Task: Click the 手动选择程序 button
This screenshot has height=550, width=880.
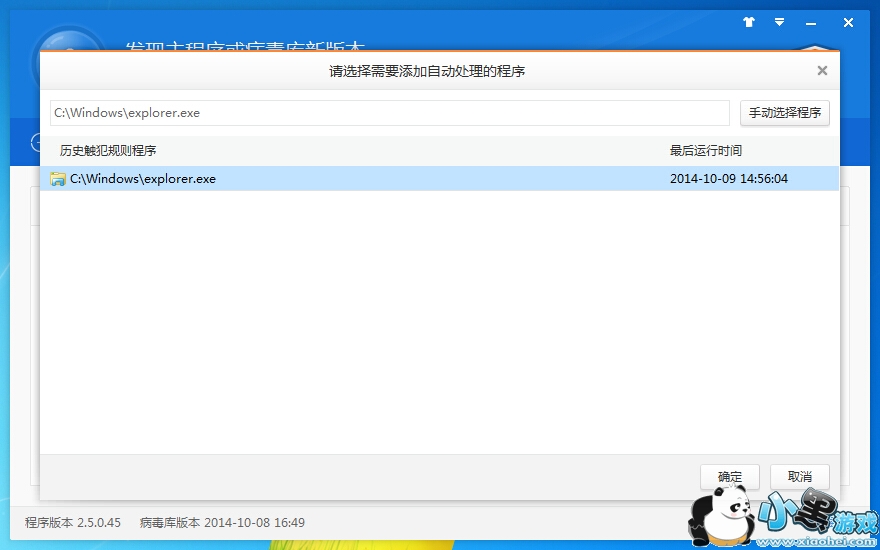Action: [785, 113]
